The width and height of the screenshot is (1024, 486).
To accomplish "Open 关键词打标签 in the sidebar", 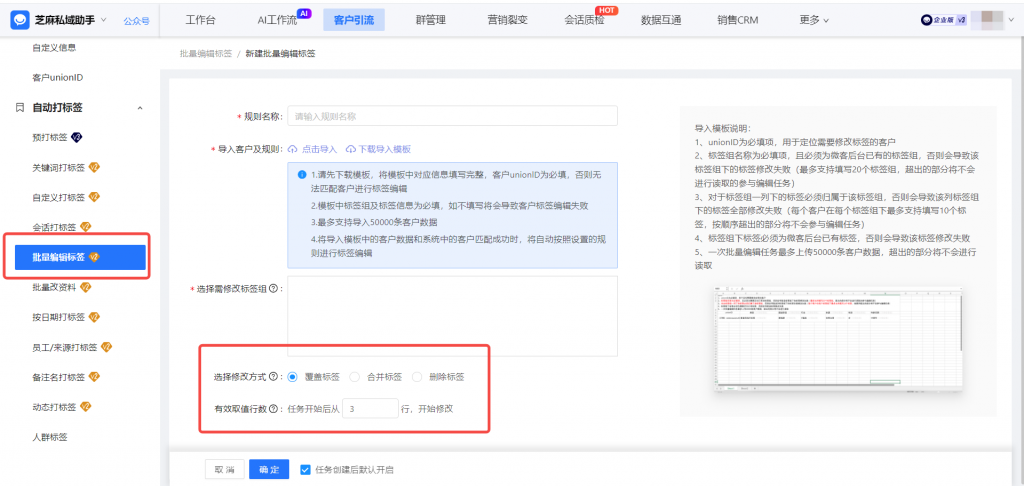I will [x=58, y=167].
